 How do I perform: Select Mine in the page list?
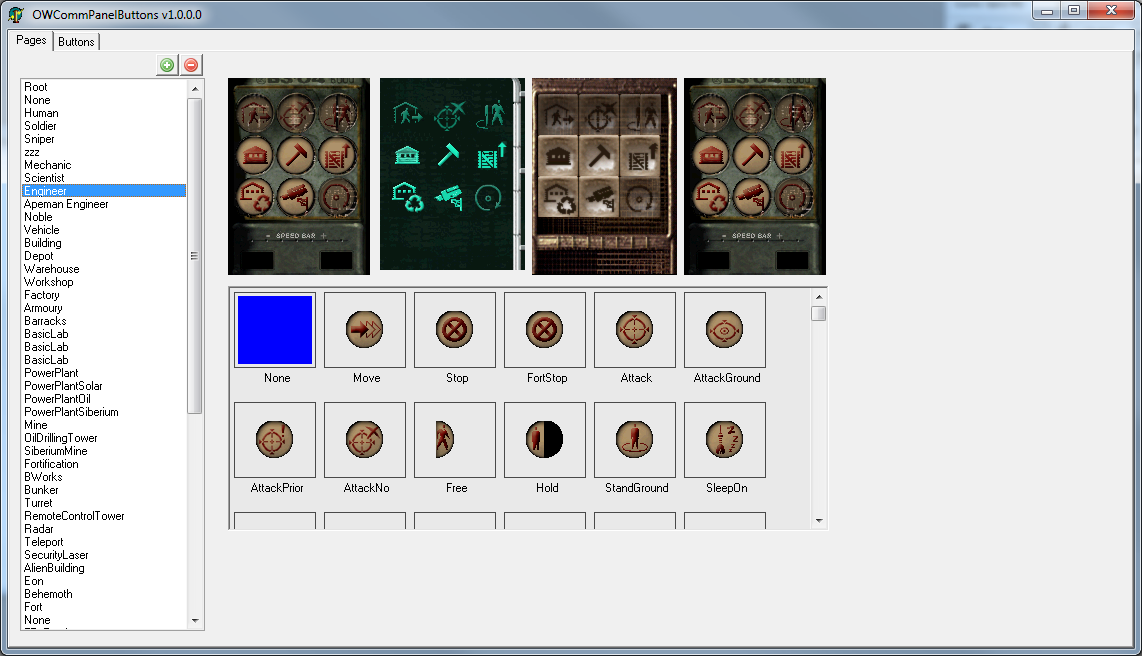[x=104, y=425]
